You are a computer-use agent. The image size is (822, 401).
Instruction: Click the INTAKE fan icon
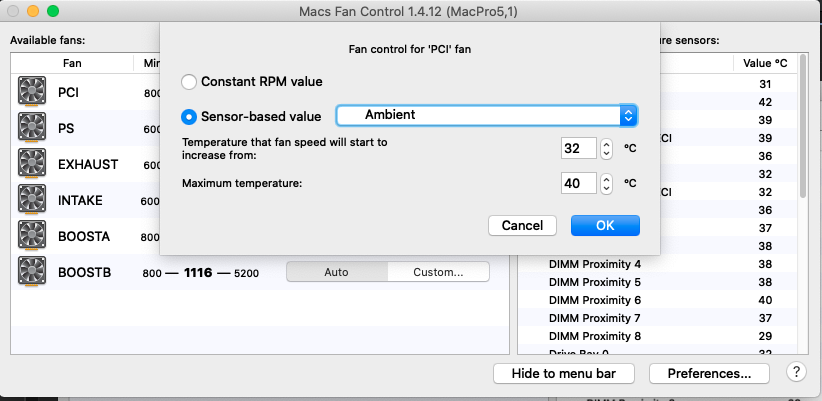[x=32, y=198]
